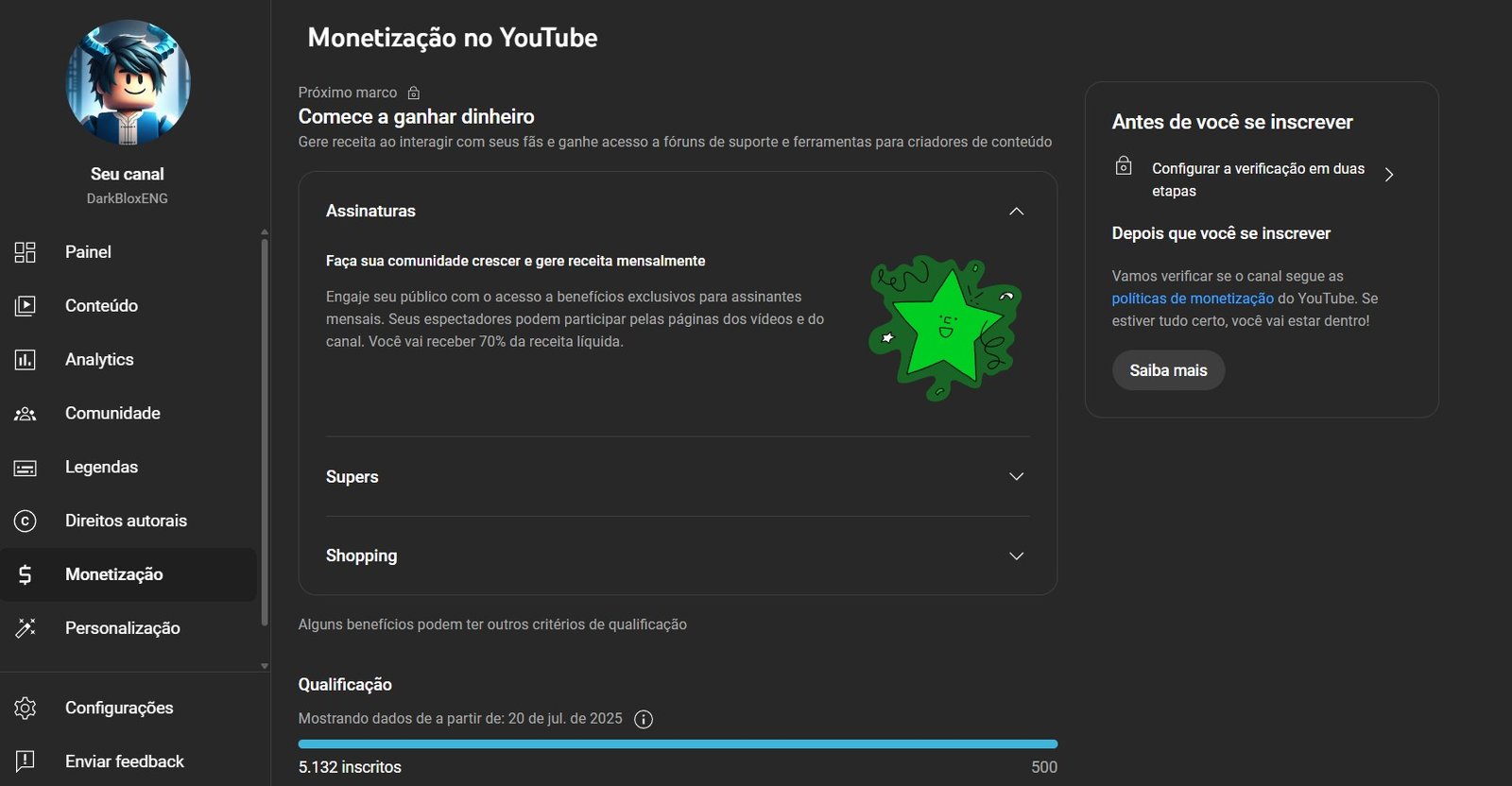1512x786 pixels.
Task: Collapse the Assinaturas section
Action: click(x=1017, y=211)
